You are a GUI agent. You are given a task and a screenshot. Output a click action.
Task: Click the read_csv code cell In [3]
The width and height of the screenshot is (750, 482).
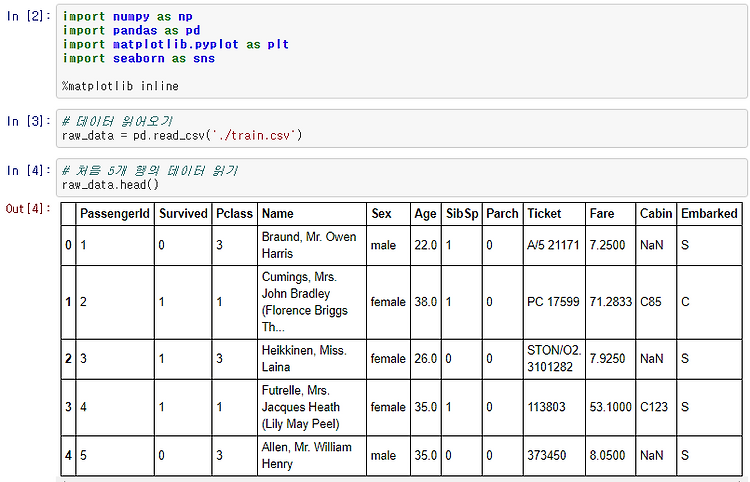[402, 129]
